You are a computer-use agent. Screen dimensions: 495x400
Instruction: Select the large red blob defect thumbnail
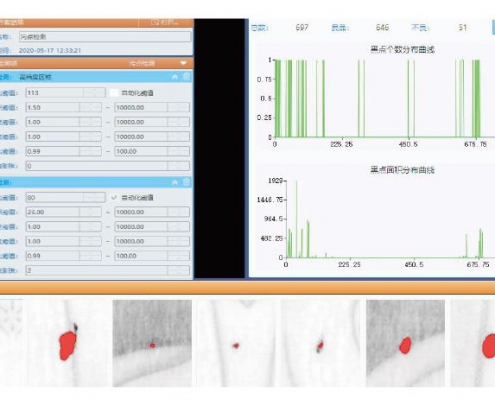click(x=68, y=343)
